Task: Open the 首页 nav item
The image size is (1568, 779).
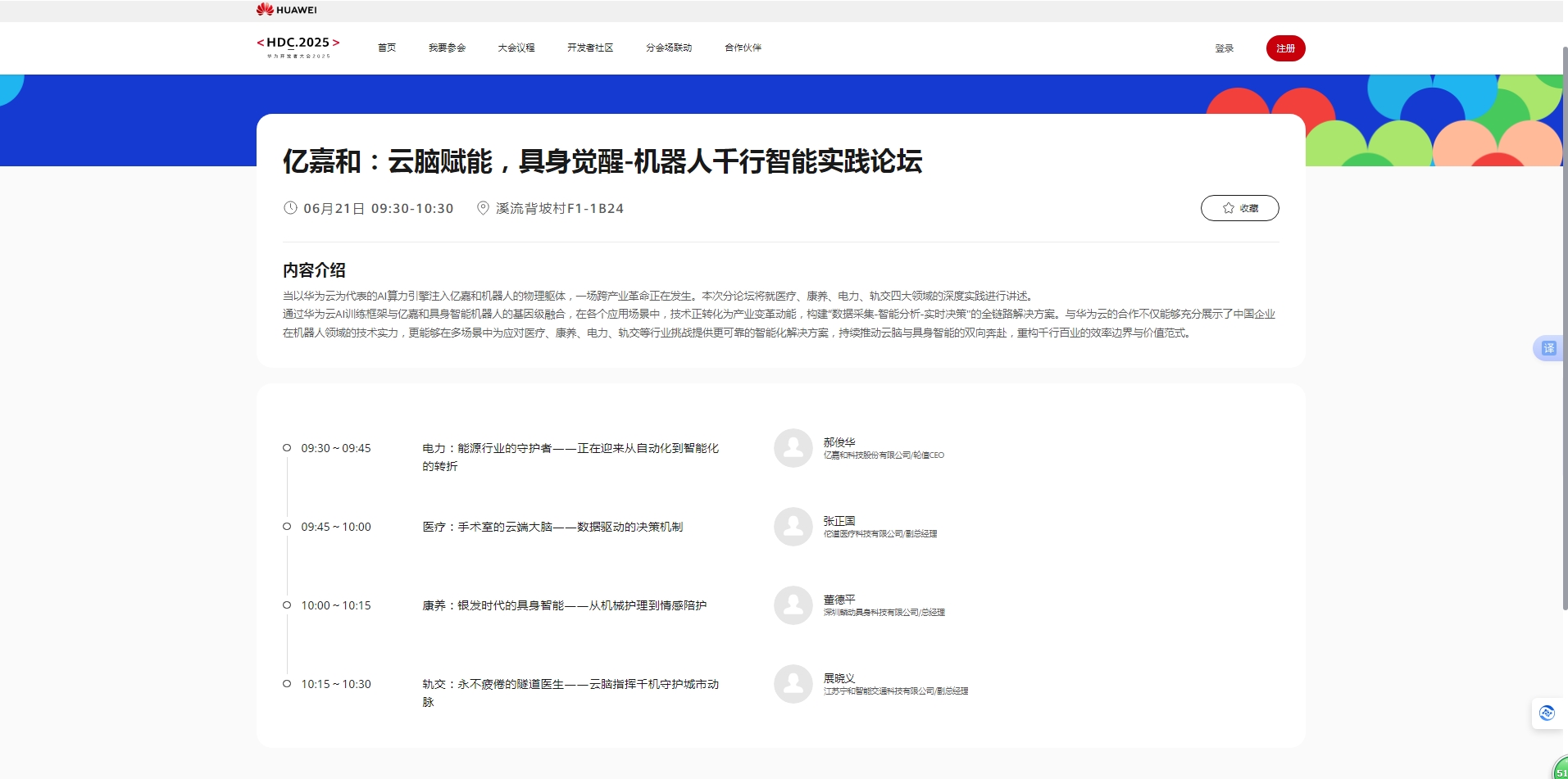Action: [387, 48]
